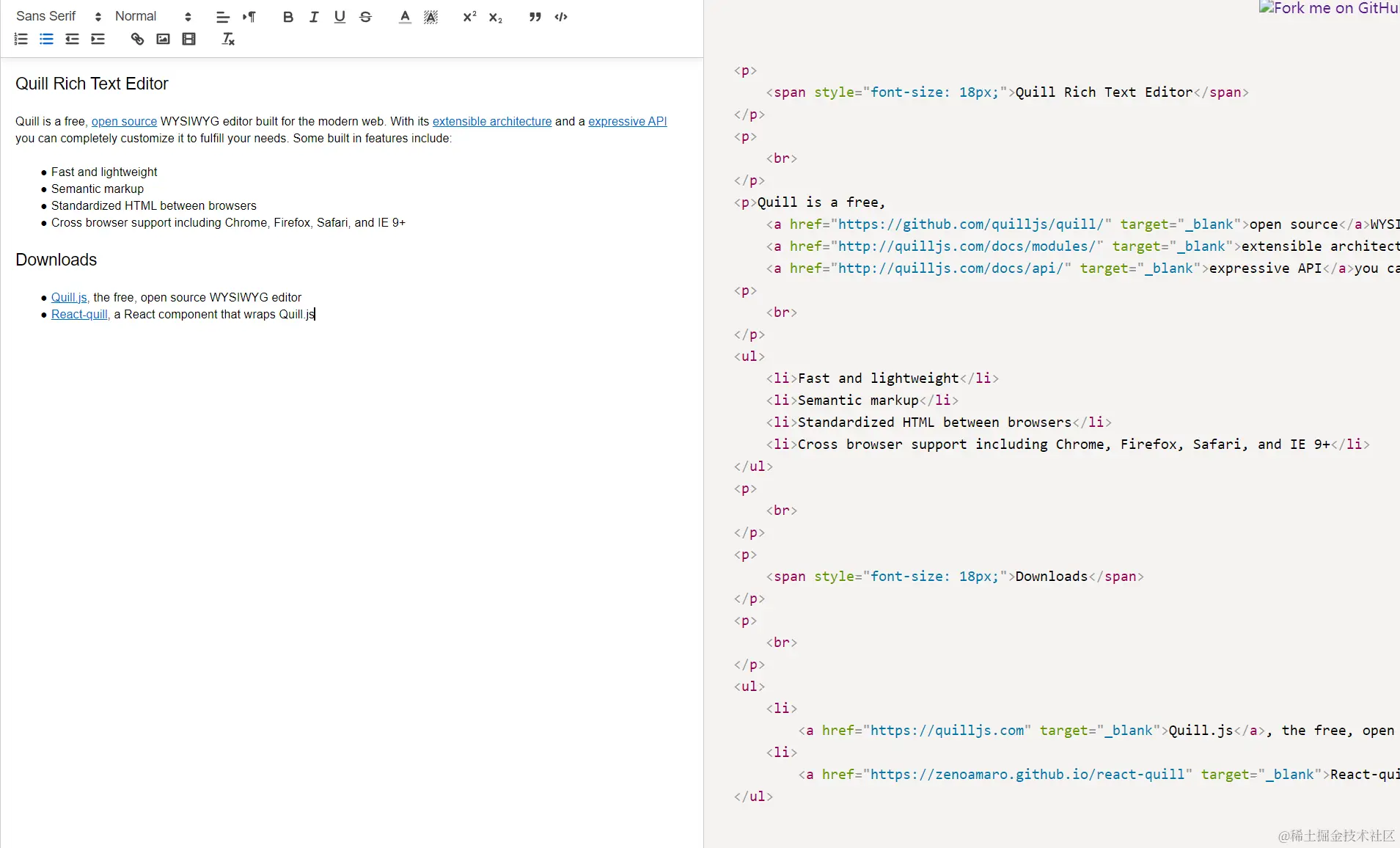Click the github.com/quilljs/quill href in code
The width and height of the screenshot is (1400, 848).
[x=971, y=224]
